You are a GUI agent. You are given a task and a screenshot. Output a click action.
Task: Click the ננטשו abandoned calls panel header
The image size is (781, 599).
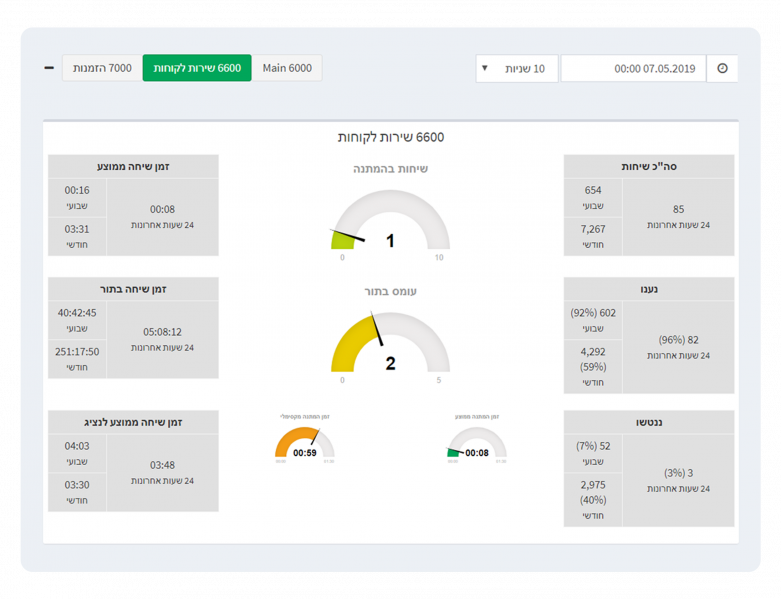(x=649, y=422)
